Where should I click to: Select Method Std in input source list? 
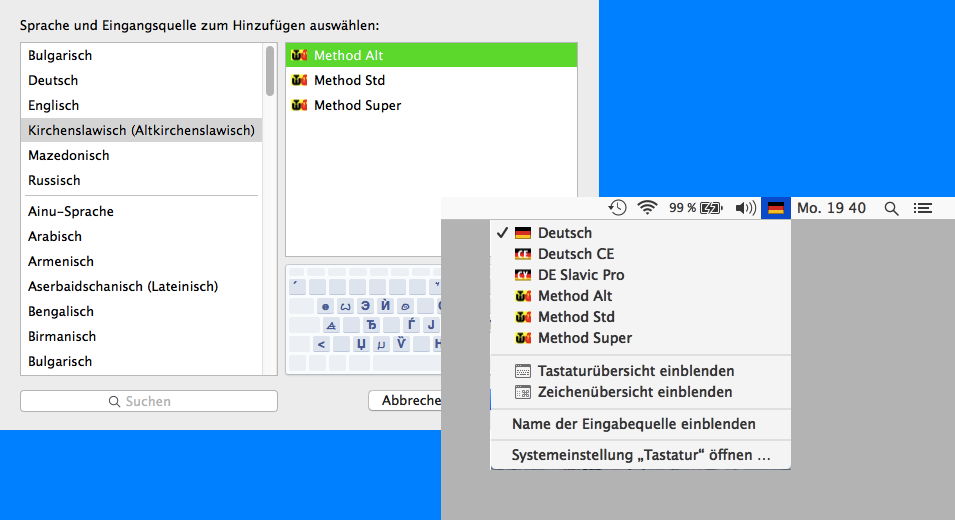click(349, 80)
